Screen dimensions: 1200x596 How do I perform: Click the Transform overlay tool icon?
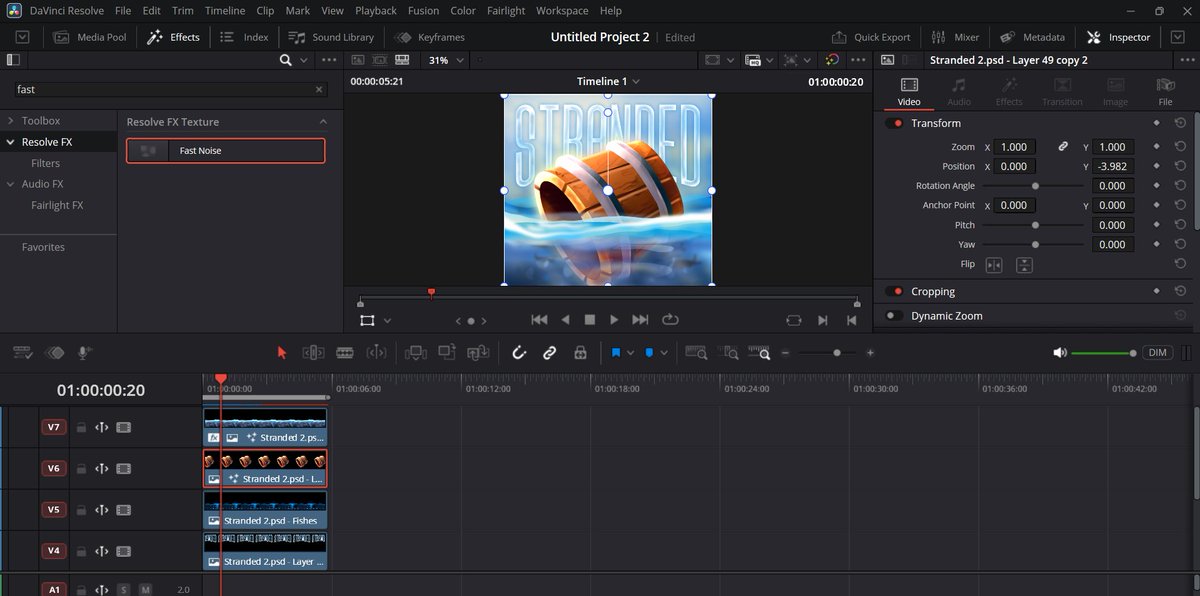[367, 320]
